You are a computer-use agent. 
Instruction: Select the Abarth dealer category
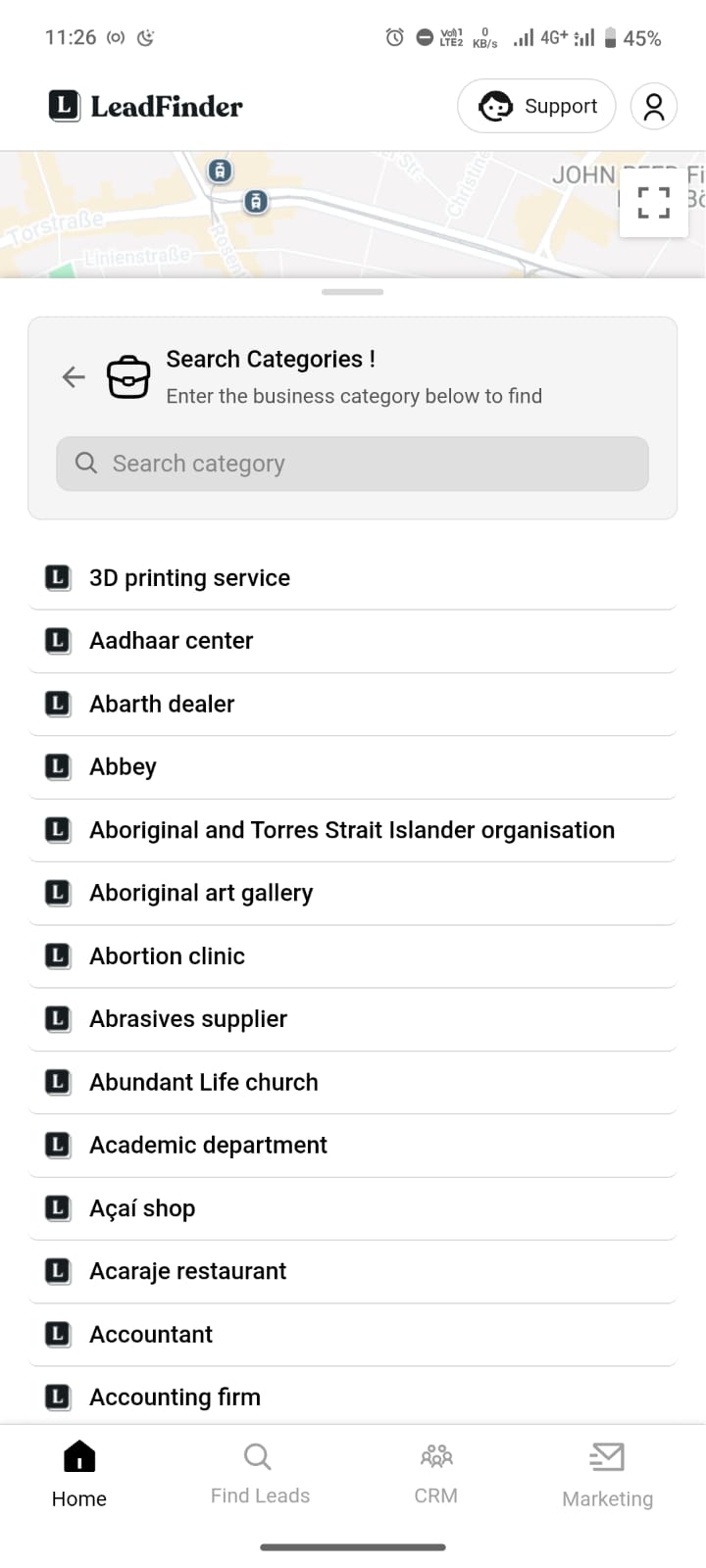[x=352, y=704]
